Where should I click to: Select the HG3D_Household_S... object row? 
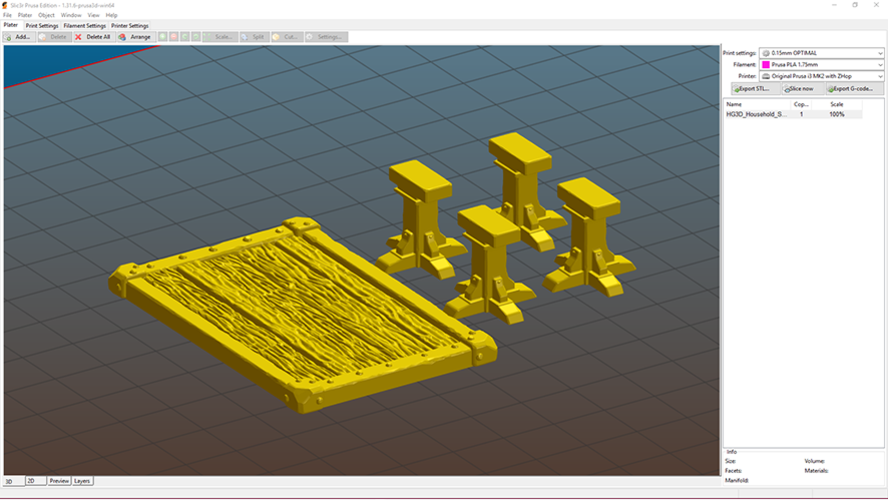[x=793, y=114]
